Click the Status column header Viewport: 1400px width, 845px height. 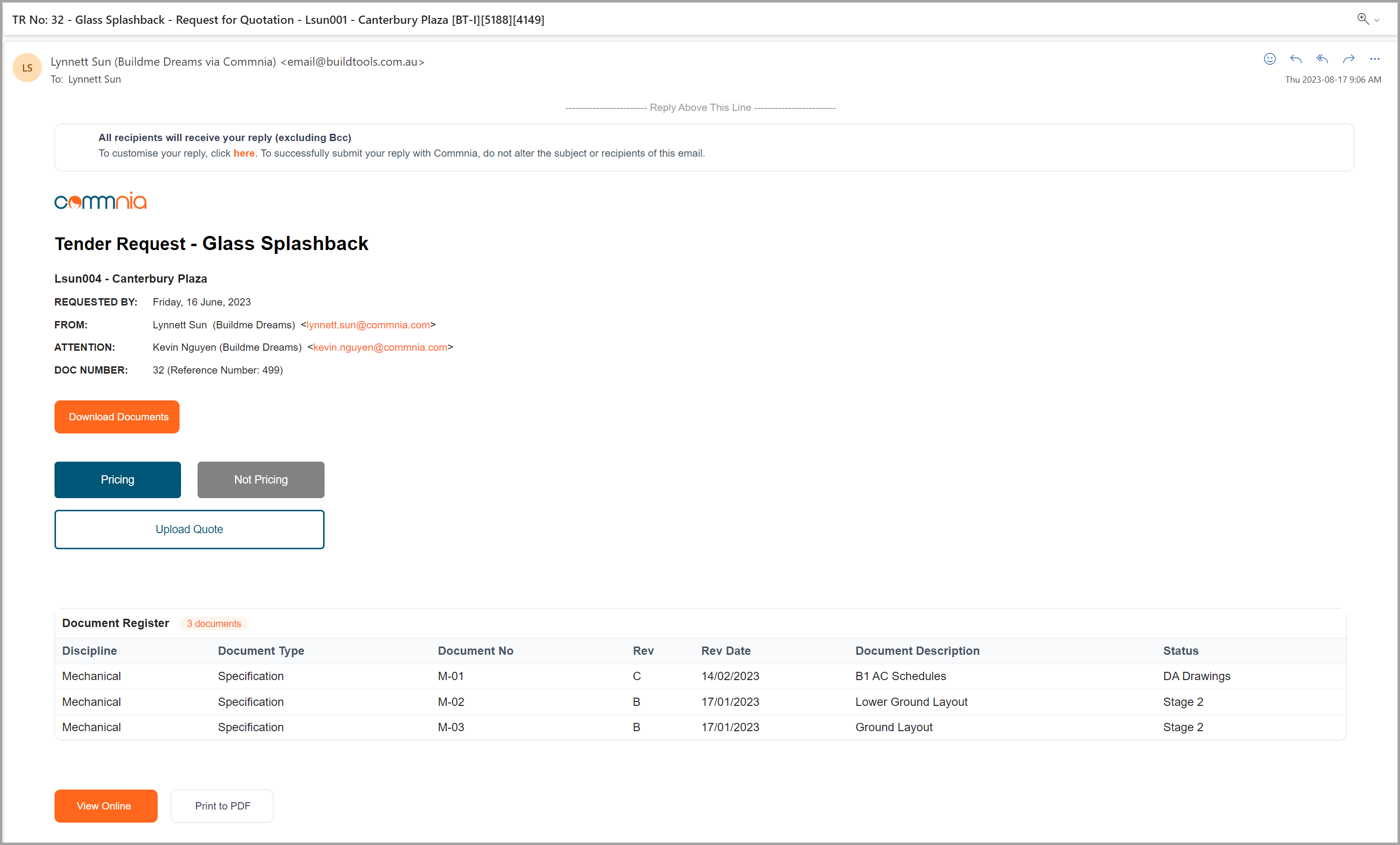(1181, 651)
